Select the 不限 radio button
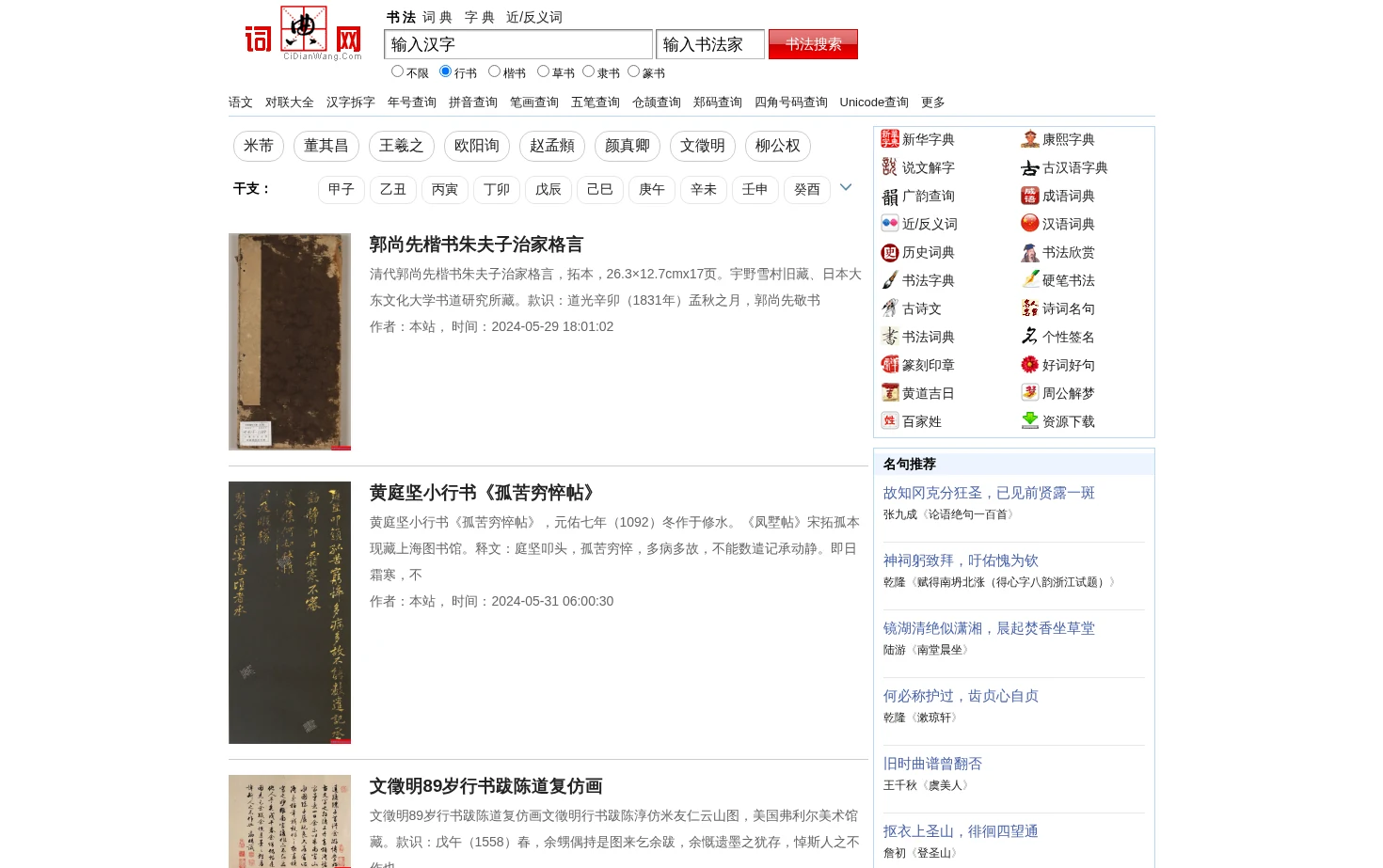This screenshot has width=1383, height=868. [x=397, y=71]
